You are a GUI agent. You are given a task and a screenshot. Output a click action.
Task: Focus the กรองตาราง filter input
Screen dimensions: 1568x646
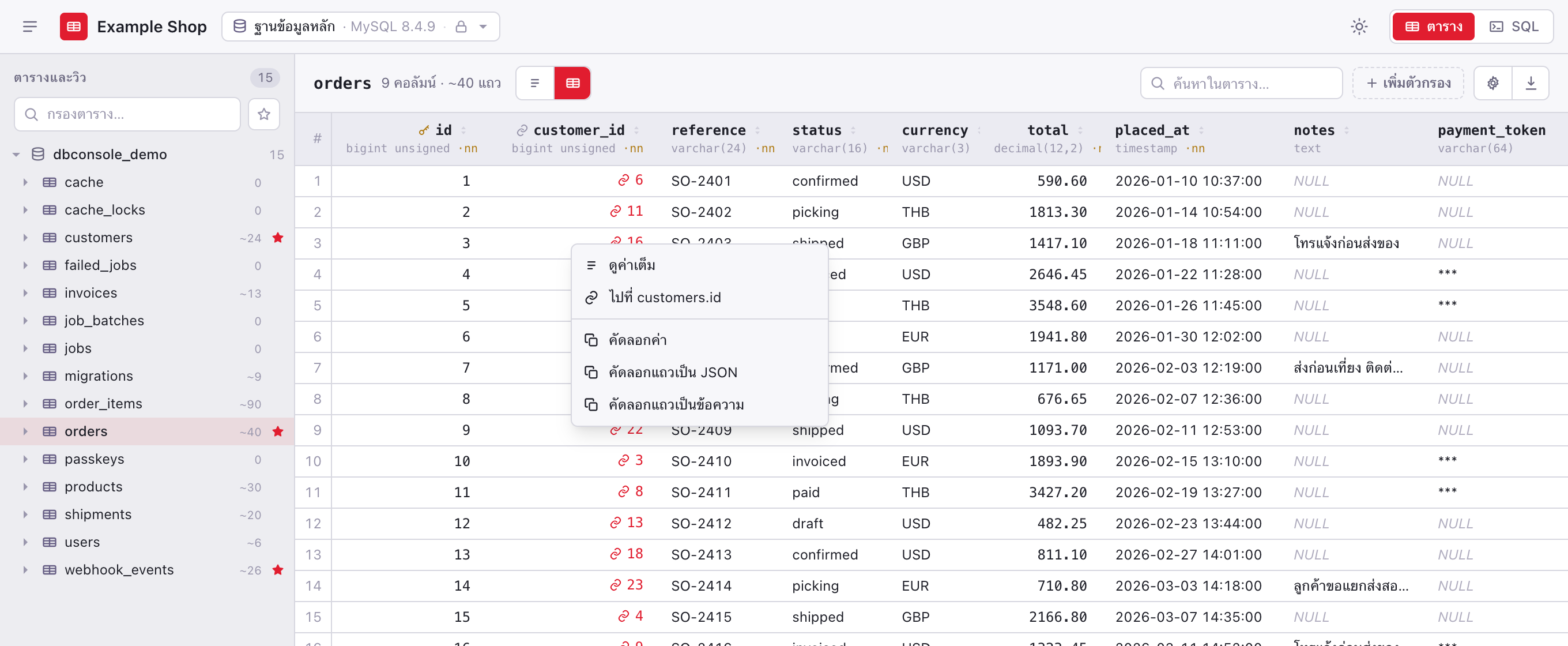127,114
